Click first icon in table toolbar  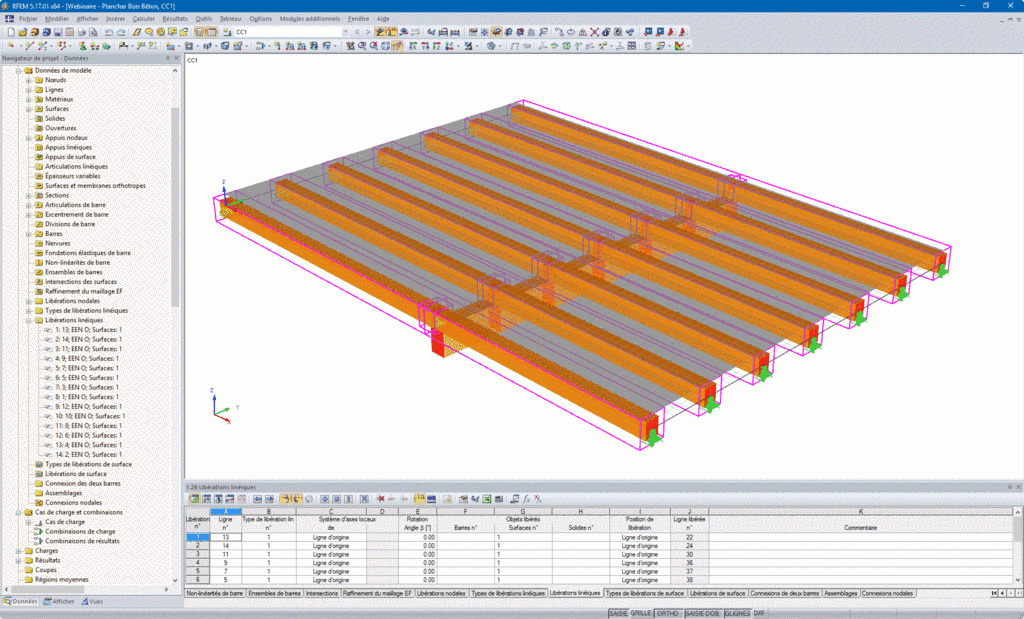[x=194, y=499]
